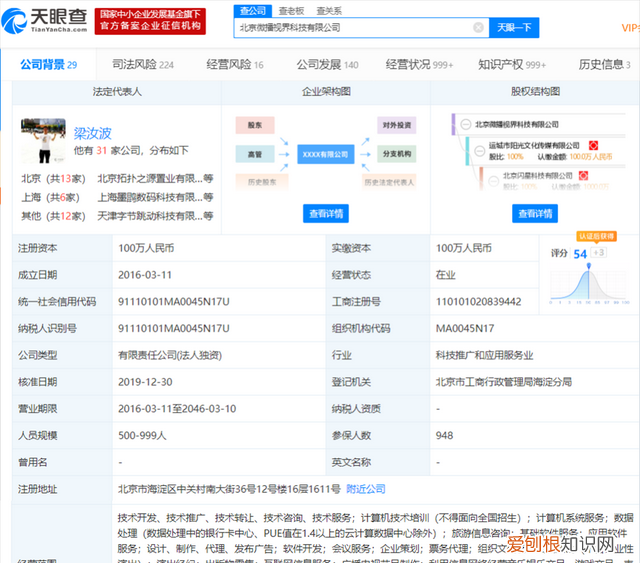Screen dimensions: 640x563
Task: Select industry 科技推广和应用服务业
Action: click(484, 355)
